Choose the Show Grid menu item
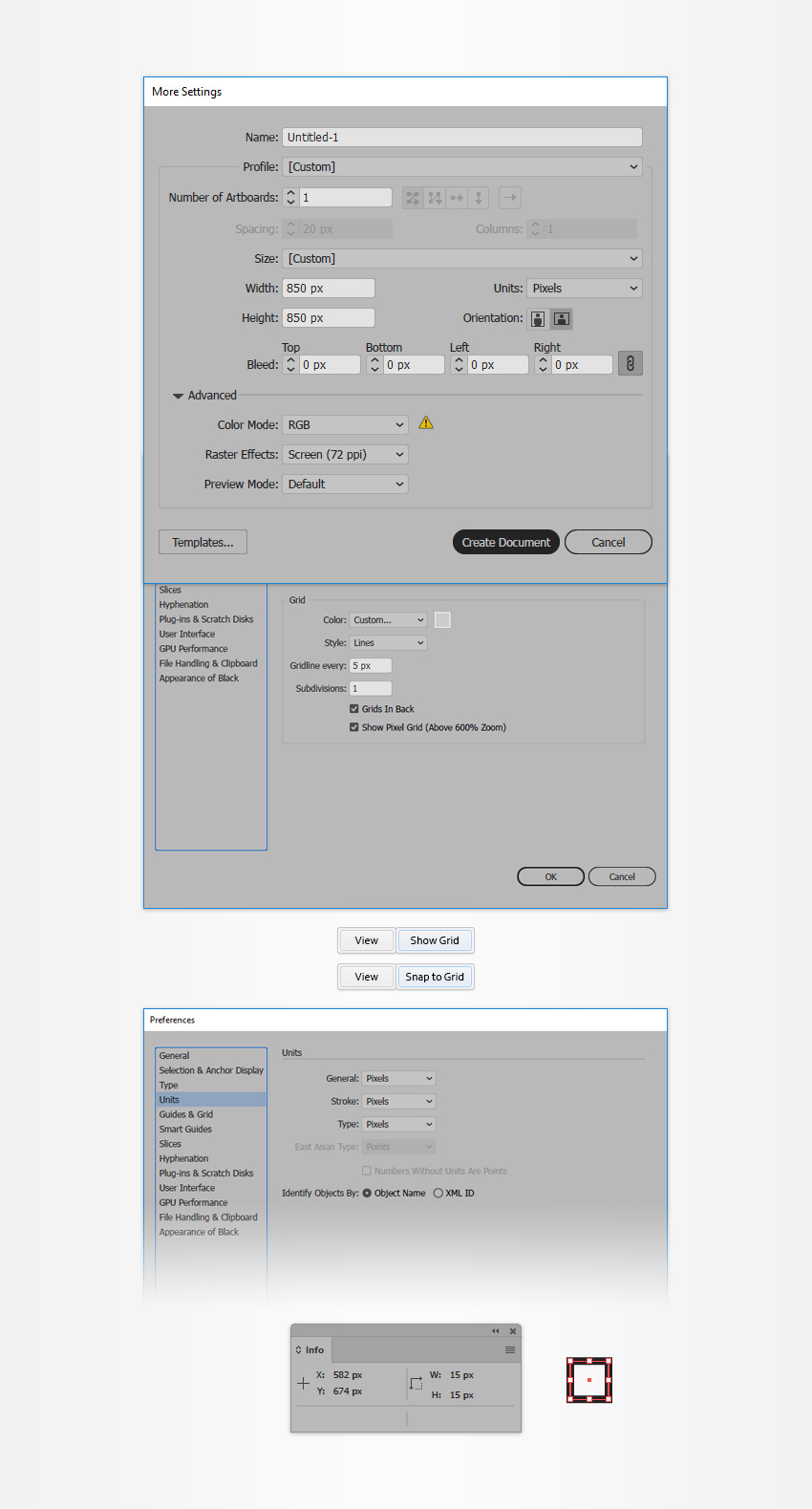The height and width of the screenshot is (1509, 812). tap(435, 940)
